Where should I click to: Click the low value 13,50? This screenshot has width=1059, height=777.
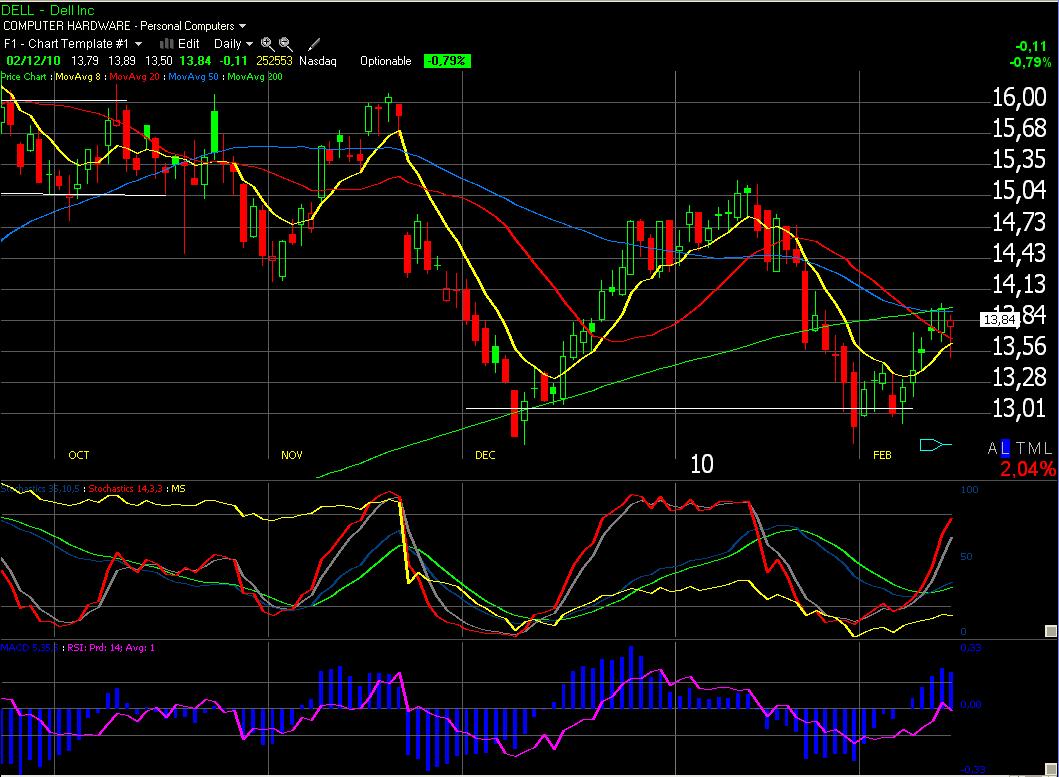159,61
